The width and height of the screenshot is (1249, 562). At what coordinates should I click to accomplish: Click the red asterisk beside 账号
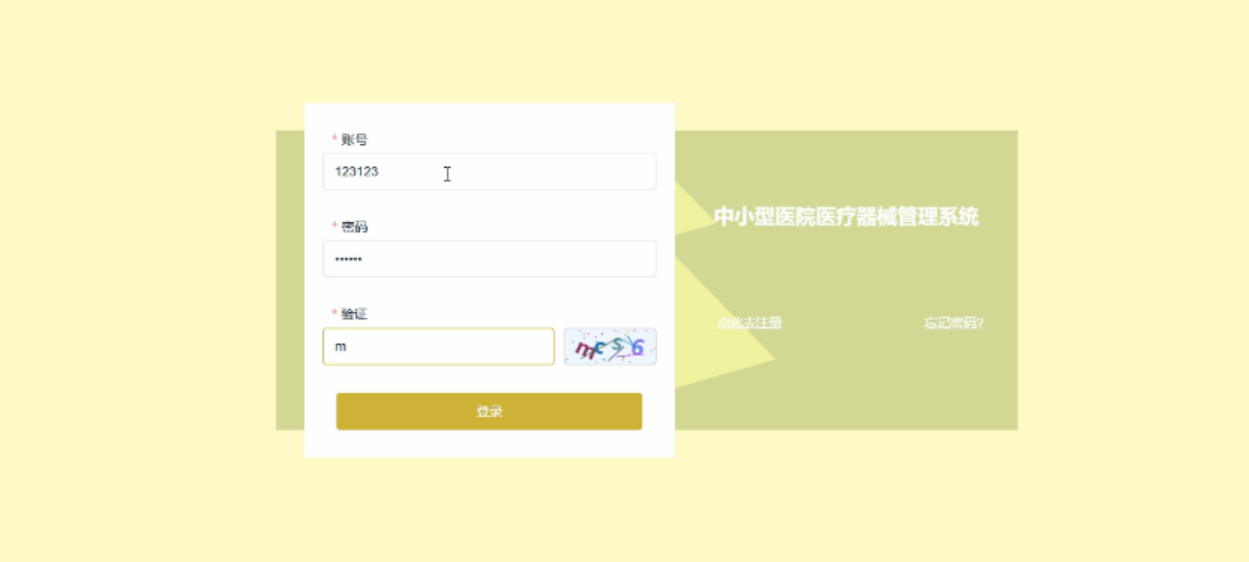coord(335,139)
